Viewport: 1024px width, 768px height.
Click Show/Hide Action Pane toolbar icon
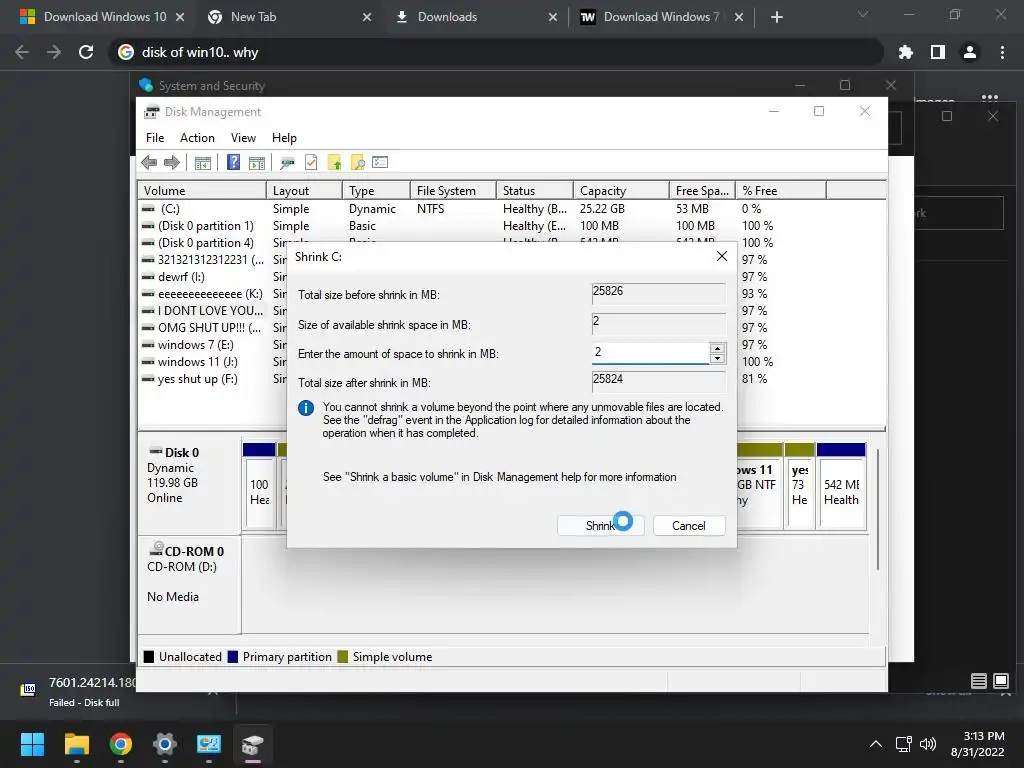tap(257, 163)
